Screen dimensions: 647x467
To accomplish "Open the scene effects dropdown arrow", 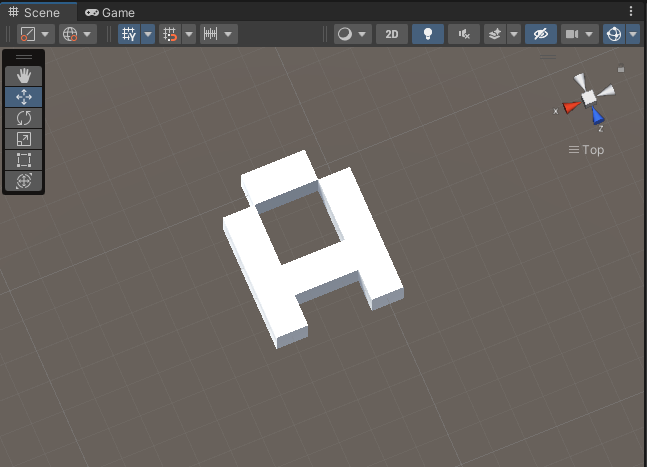I will [514, 34].
